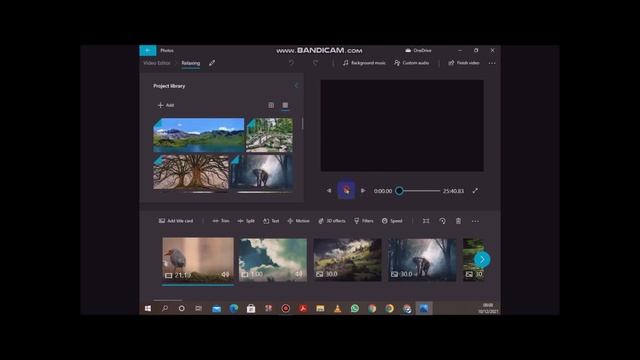Open the Trim tool

[221, 221]
